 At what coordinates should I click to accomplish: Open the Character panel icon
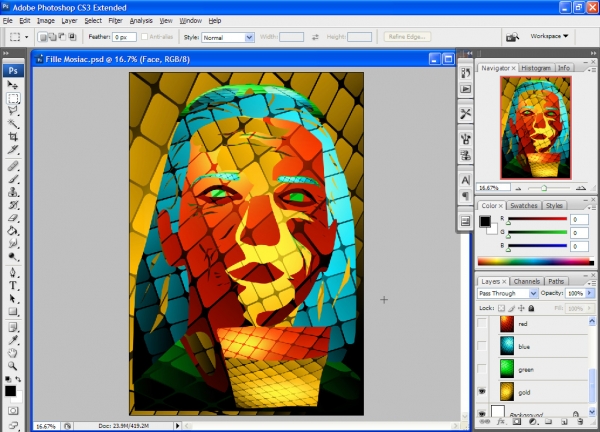click(x=465, y=180)
